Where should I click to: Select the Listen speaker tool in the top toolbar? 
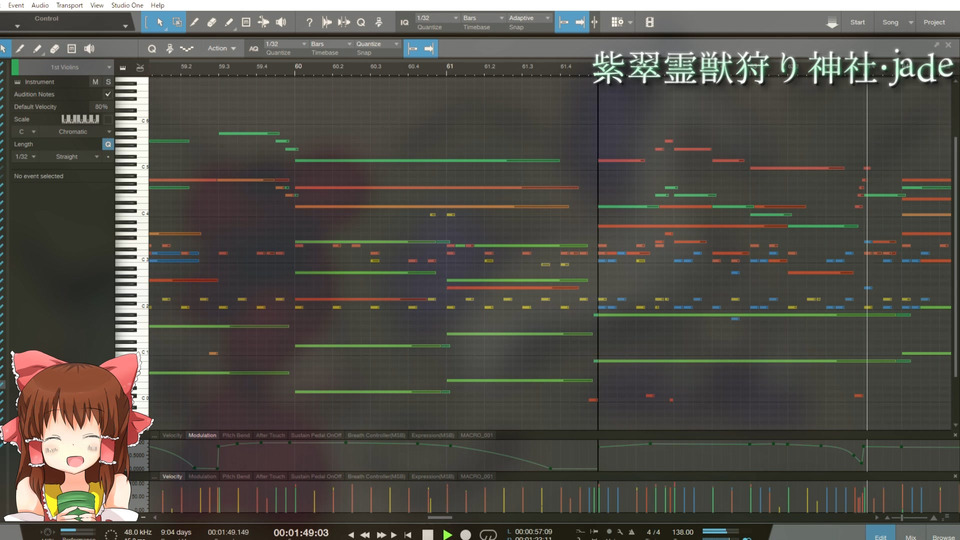click(281, 23)
